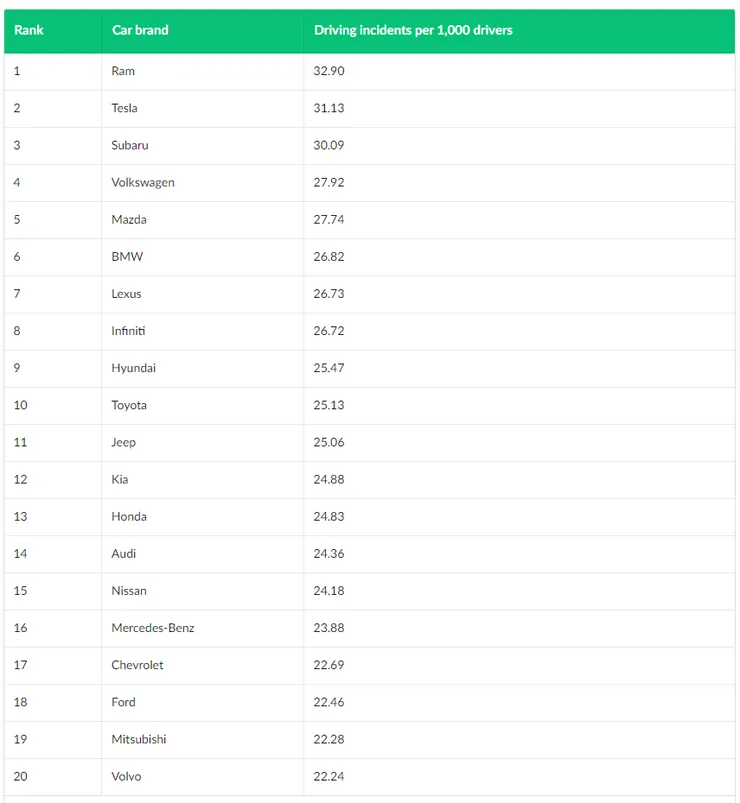This screenshot has height=803, width=740.
Task: Select the Volvo rank number 20
Action: [20, 776]
